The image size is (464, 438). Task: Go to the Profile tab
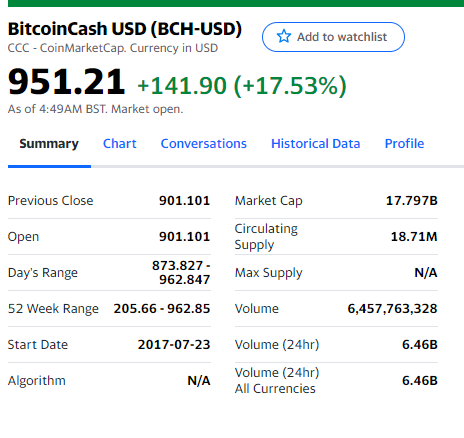pos(404,144)
